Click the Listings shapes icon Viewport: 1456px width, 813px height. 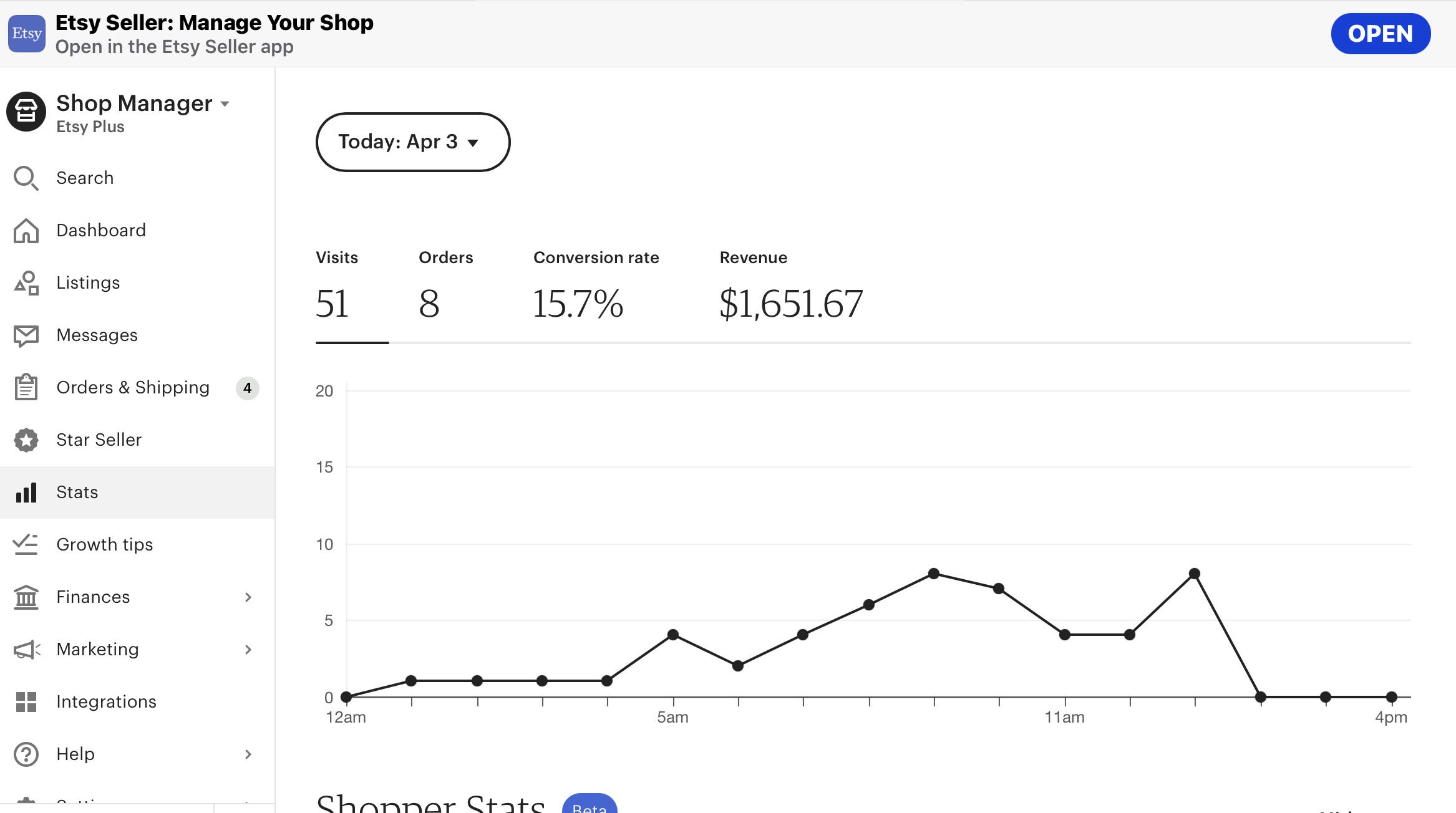26,283
